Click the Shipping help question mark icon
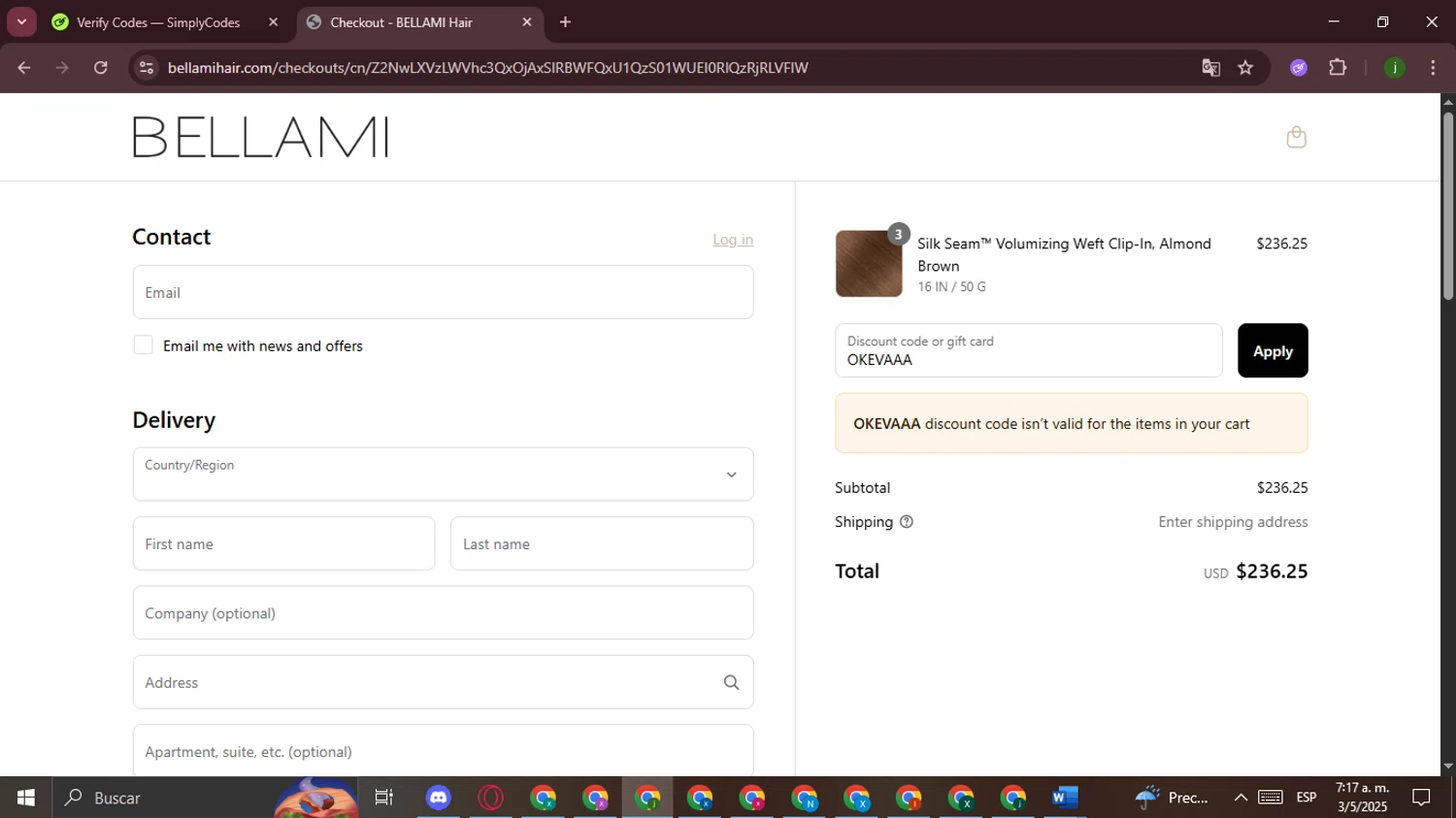Screen dimensions: 1456x818 907,522
